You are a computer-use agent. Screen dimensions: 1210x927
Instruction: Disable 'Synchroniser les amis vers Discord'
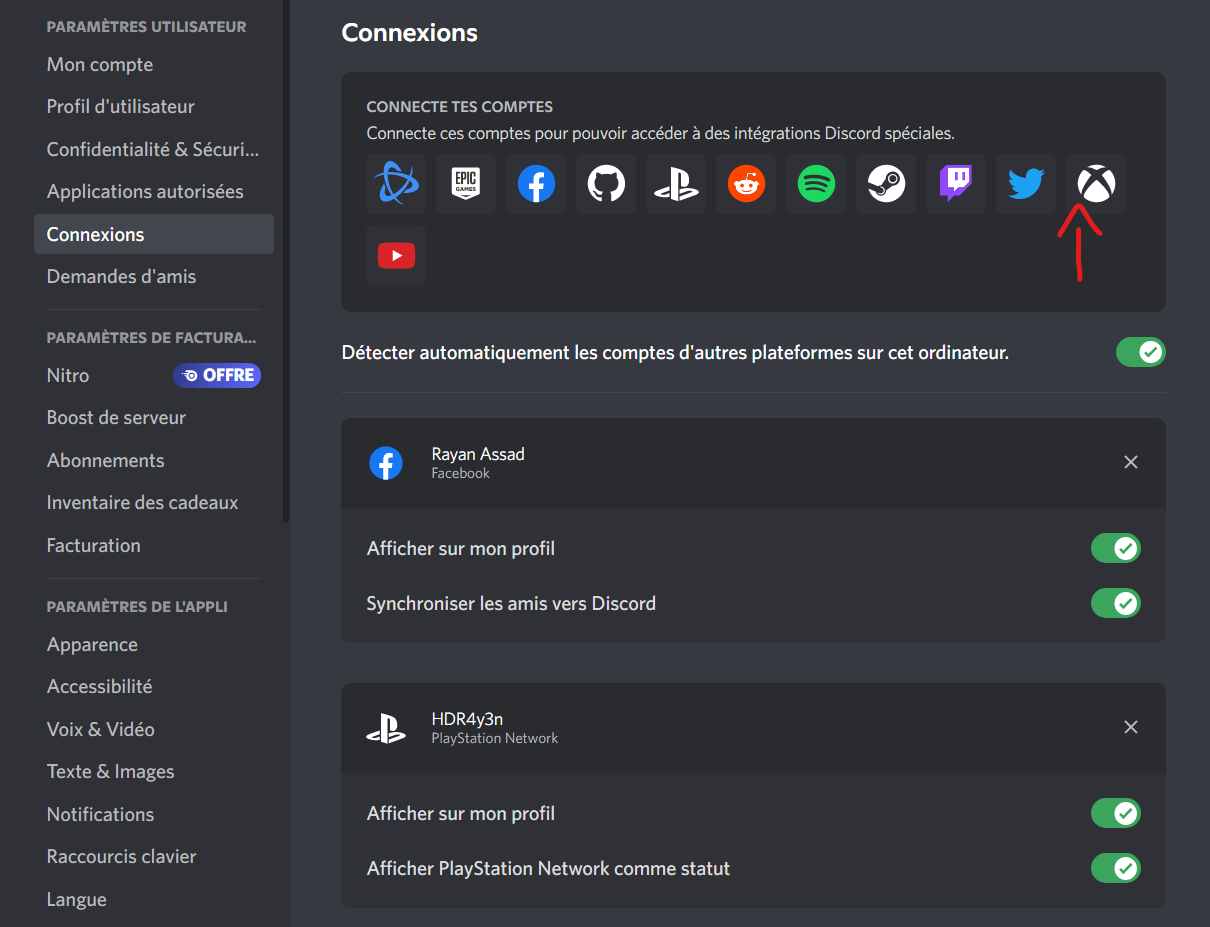pyautogui.click(x=1116, y=603)
